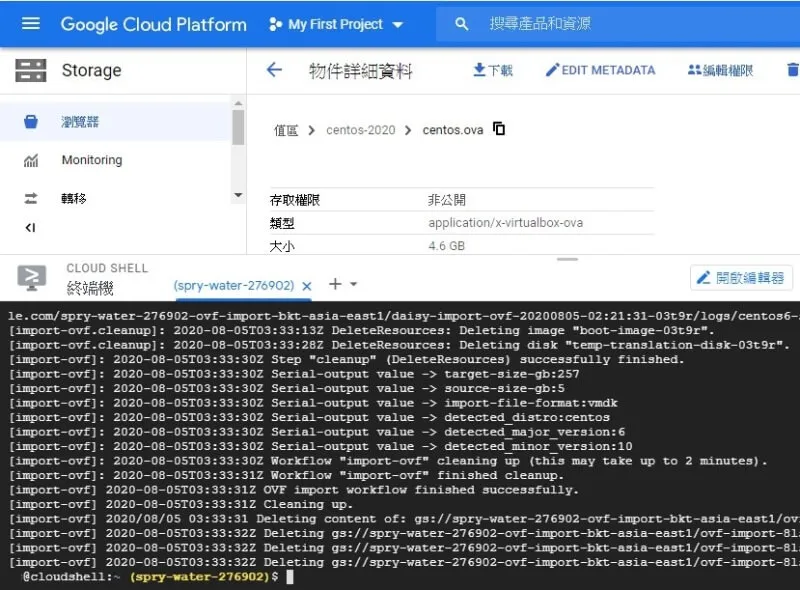Click the Storage product icon
Image resolution: width=800 pixels, height=590 pixels.
pyautogui.click(x=31, y=70)
